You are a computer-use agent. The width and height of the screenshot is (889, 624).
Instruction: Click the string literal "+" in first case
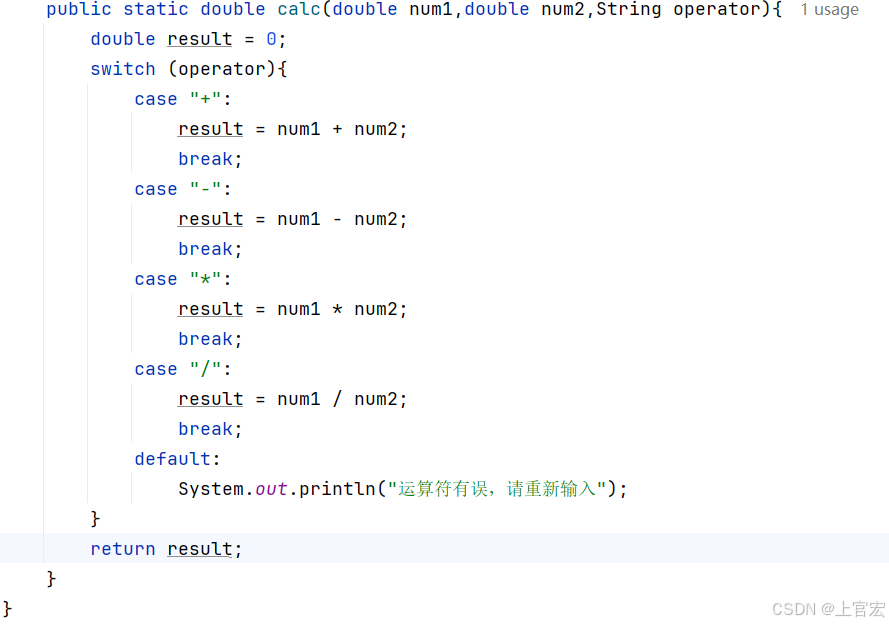pyautogui.click(x=207, y=98)
